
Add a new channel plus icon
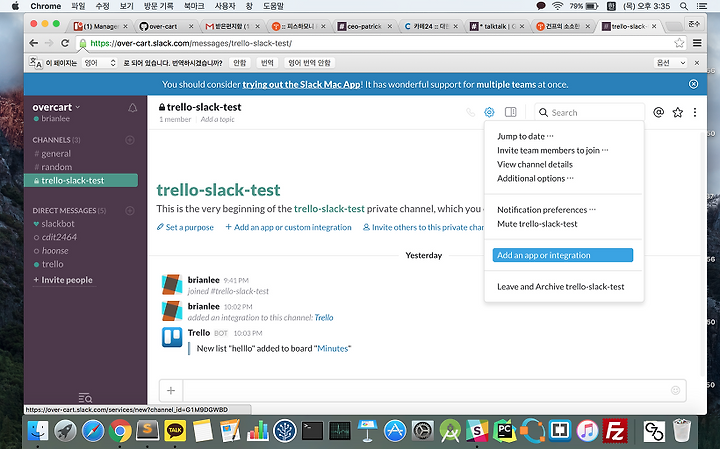[x=130, y=140]
